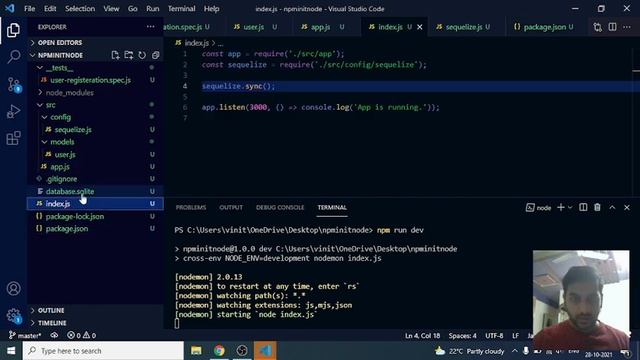Close the index.js editor tab
The height and width of the screenshot is (360, 640).
(x=420, y=27)
